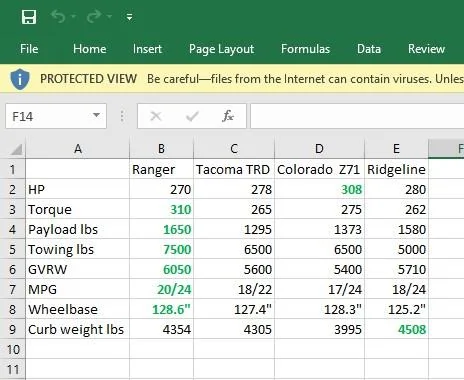Screen dimensions: 464x380
Task: Click the 4305 curb weight cell
Action: click(x=234, y=329)
